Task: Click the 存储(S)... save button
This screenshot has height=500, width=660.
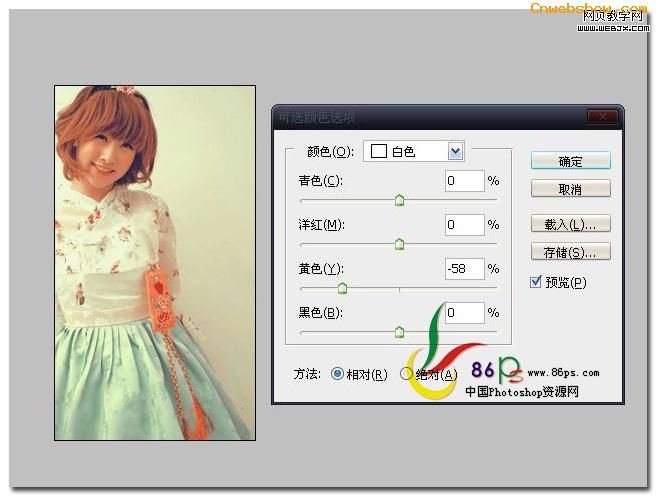Action: click(570, 252)
